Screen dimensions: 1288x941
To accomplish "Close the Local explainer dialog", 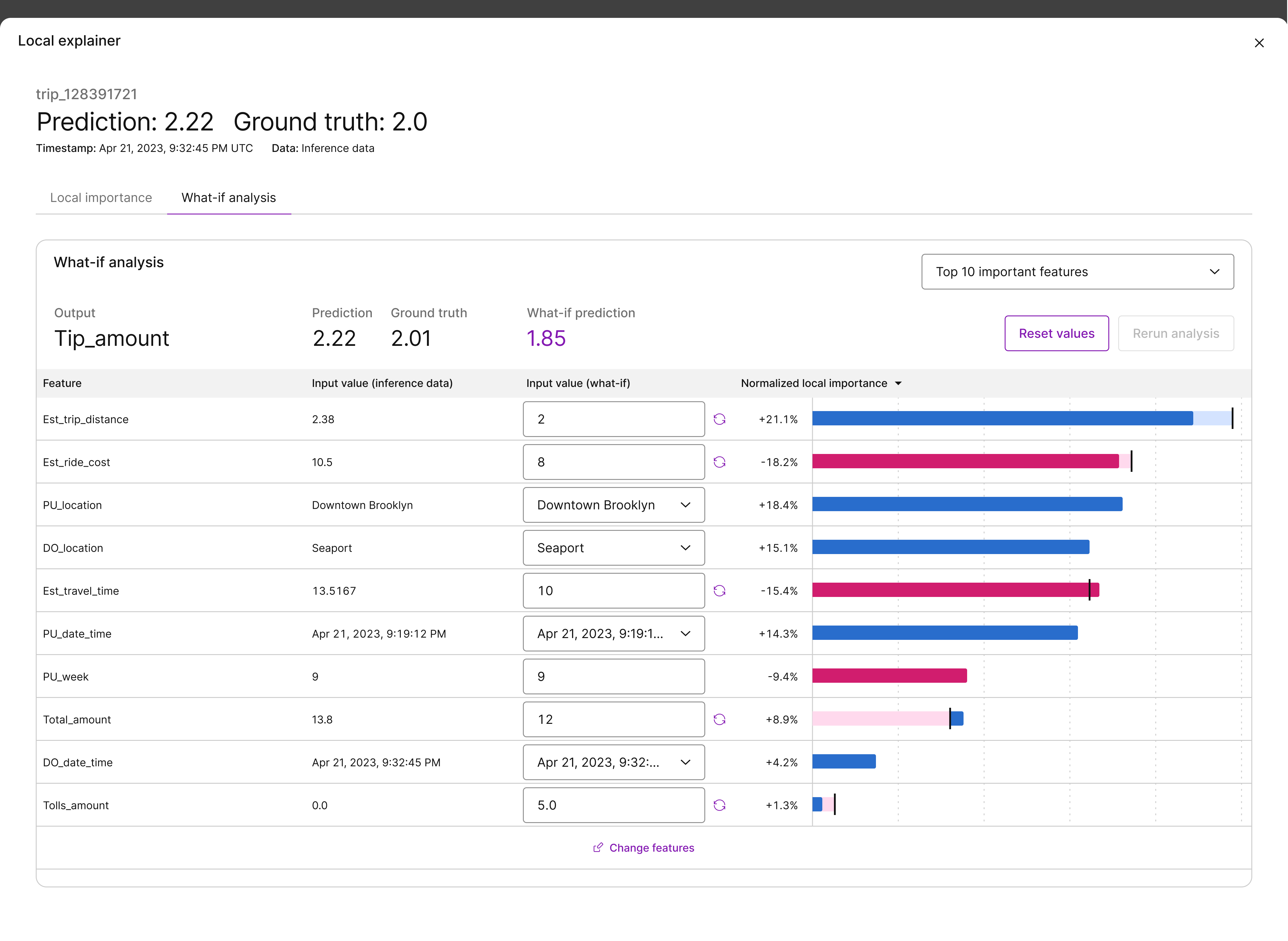I will (x=1259, y=43).
